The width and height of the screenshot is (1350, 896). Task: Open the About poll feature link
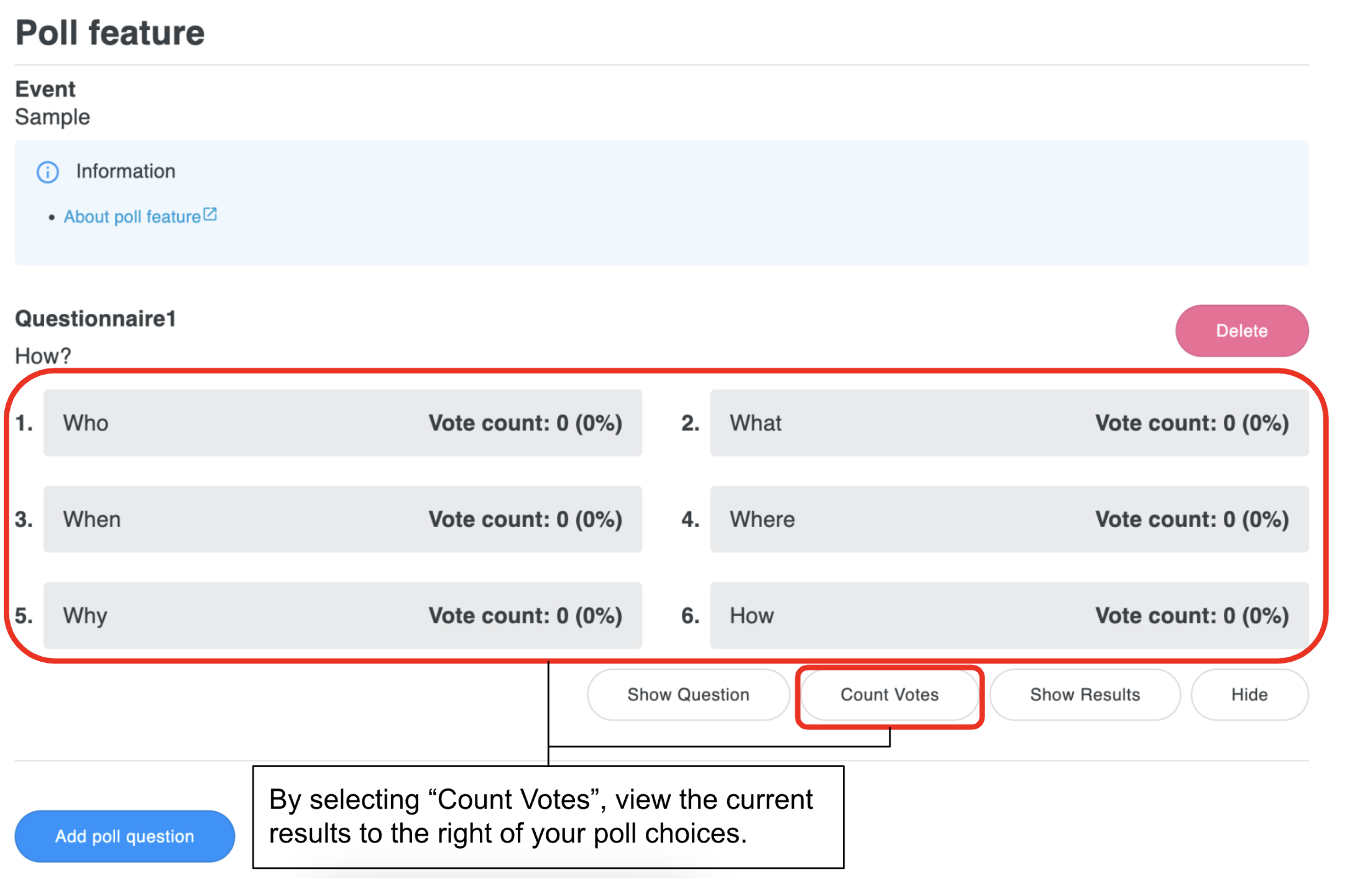(132, 217)
